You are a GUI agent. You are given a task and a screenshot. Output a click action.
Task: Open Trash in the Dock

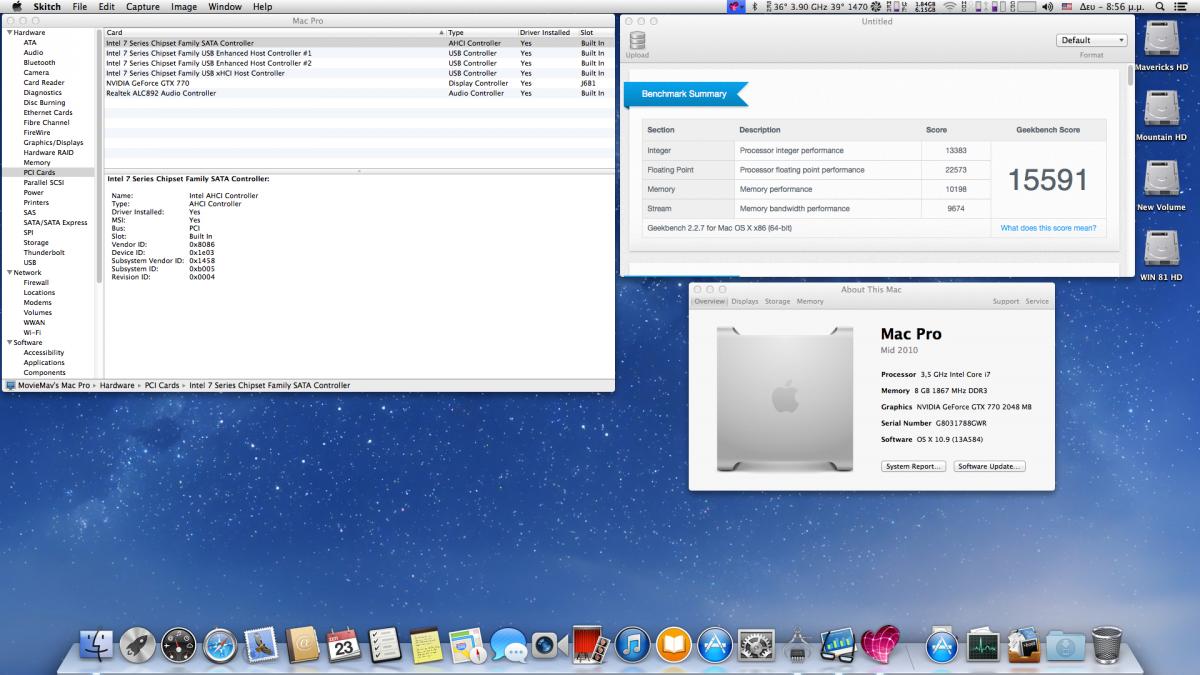coord(1107,646)
